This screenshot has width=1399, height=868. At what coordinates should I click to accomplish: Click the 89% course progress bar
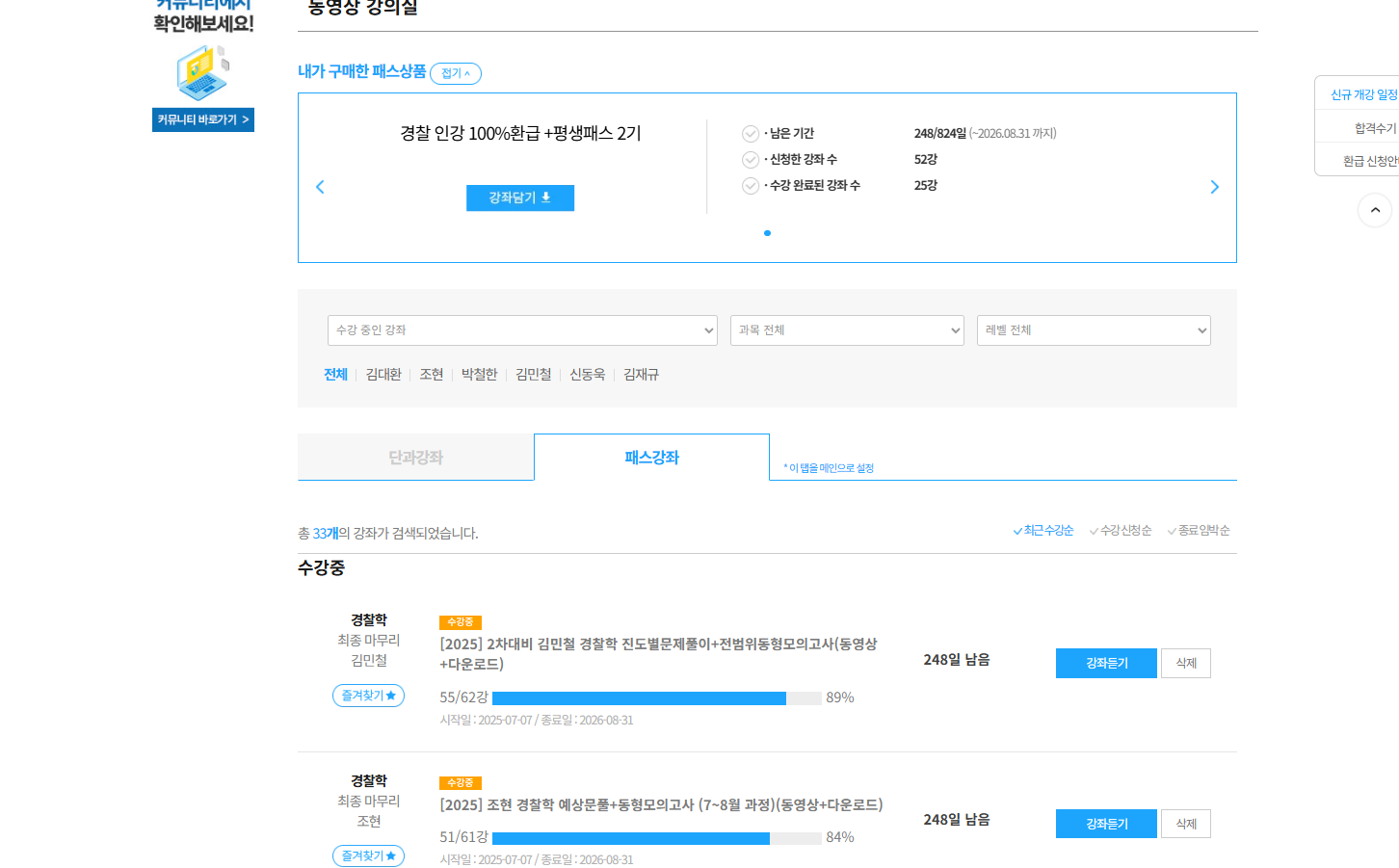pyautogui.click(x=657, y=698)
